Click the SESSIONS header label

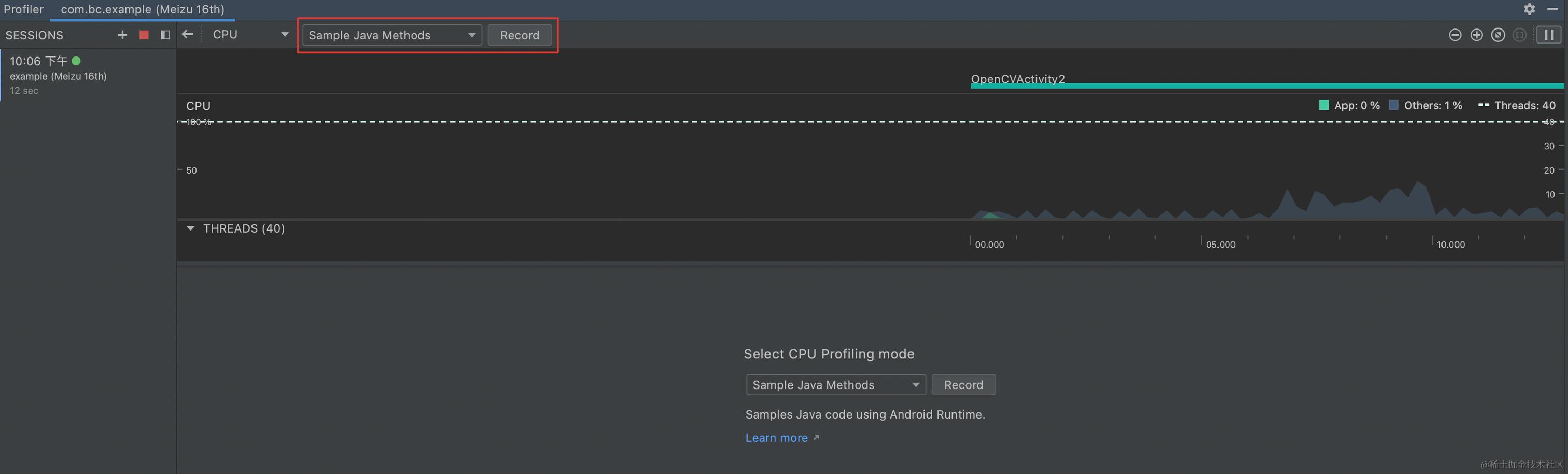tap(34, 35)
